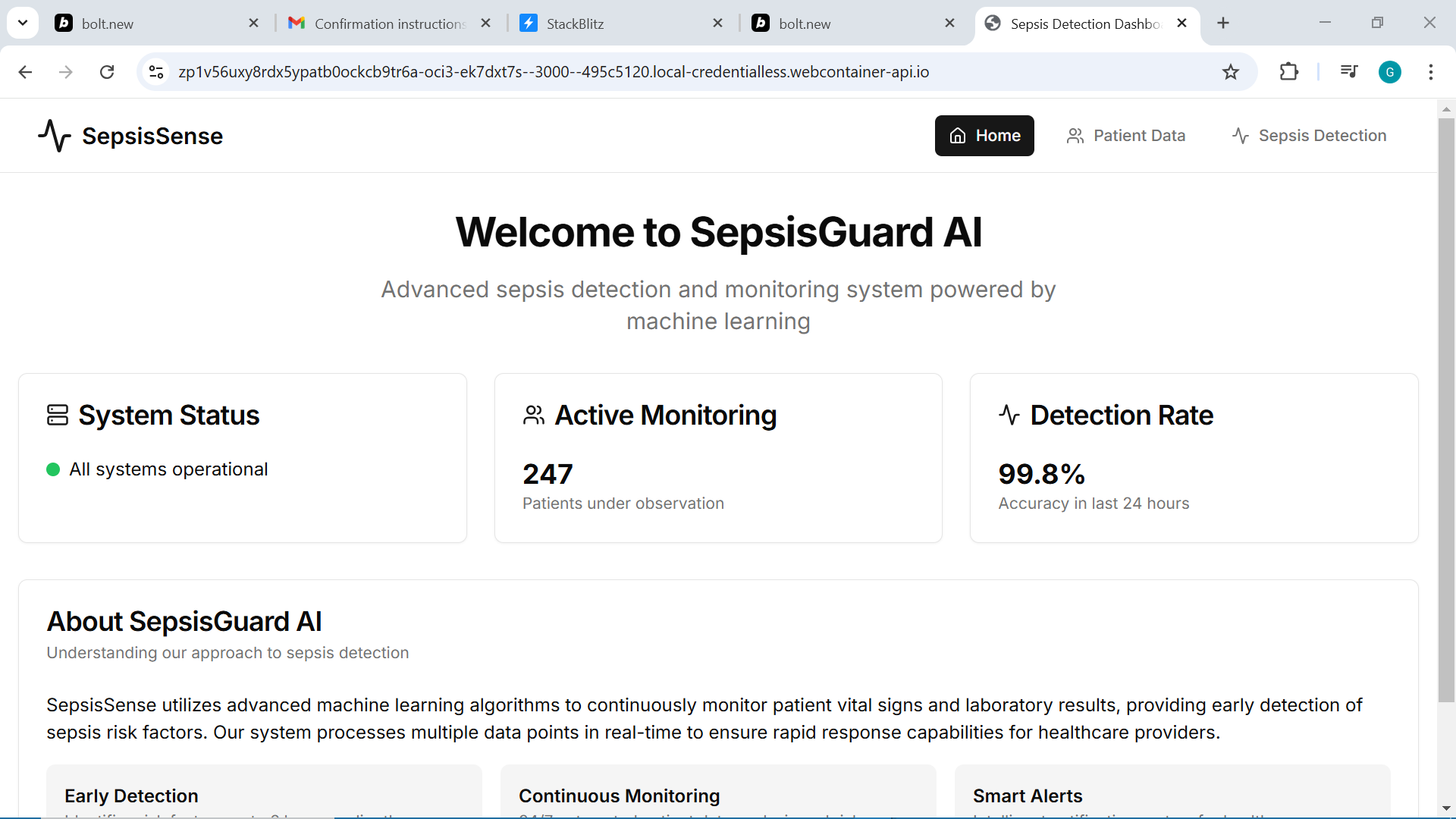Screen dimensions: 1456x819
Task: Open the media control icon in toolbar
Action: click(x=1348, y=72)
